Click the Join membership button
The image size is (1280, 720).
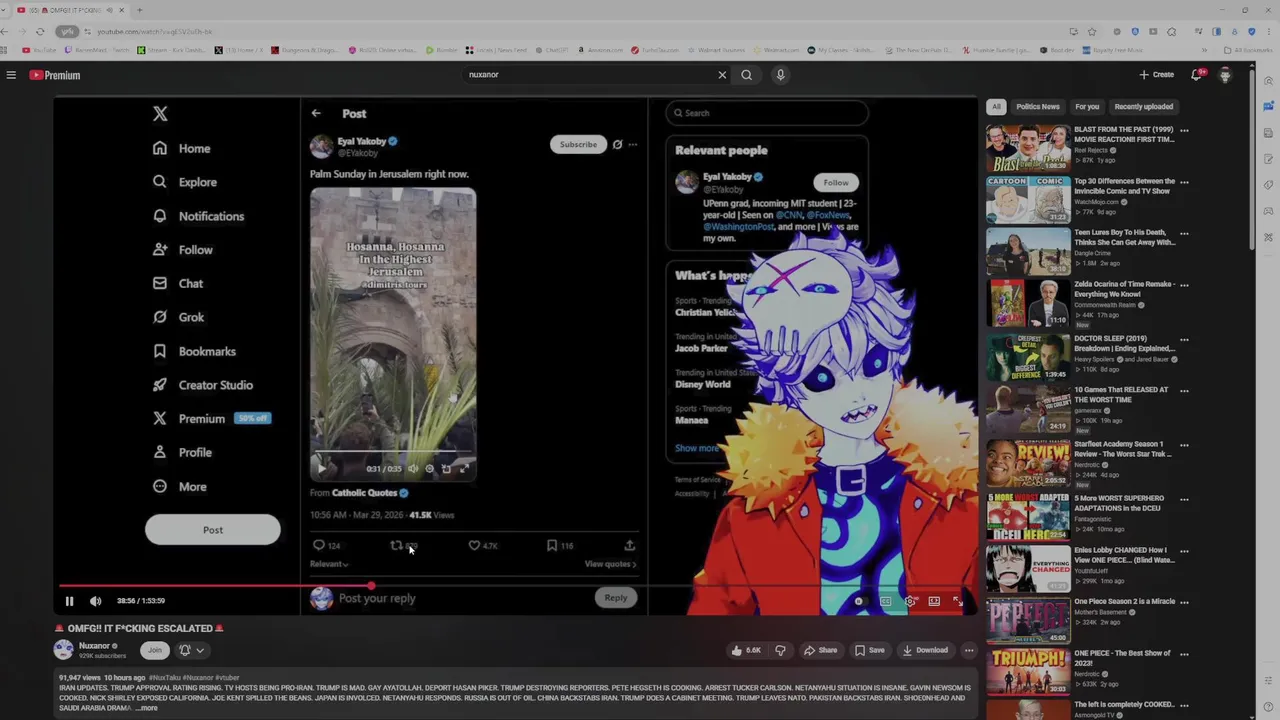point(155,650)
